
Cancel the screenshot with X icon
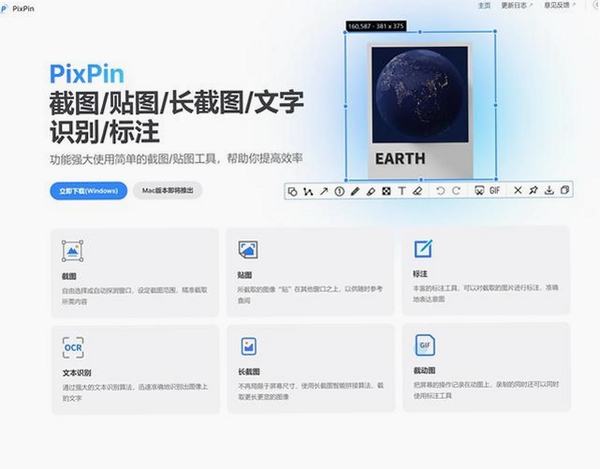pos(518,190)
